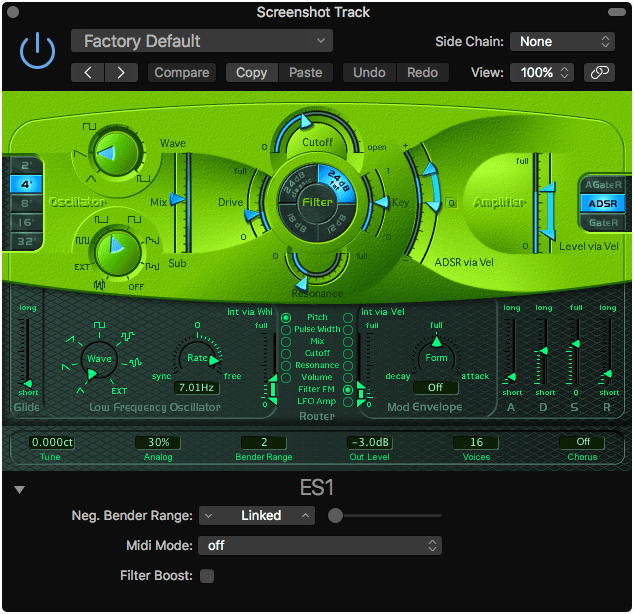Screen dimensions: 634x614
Task: Go to previous preset with left arrow
Action: [88, 72]
